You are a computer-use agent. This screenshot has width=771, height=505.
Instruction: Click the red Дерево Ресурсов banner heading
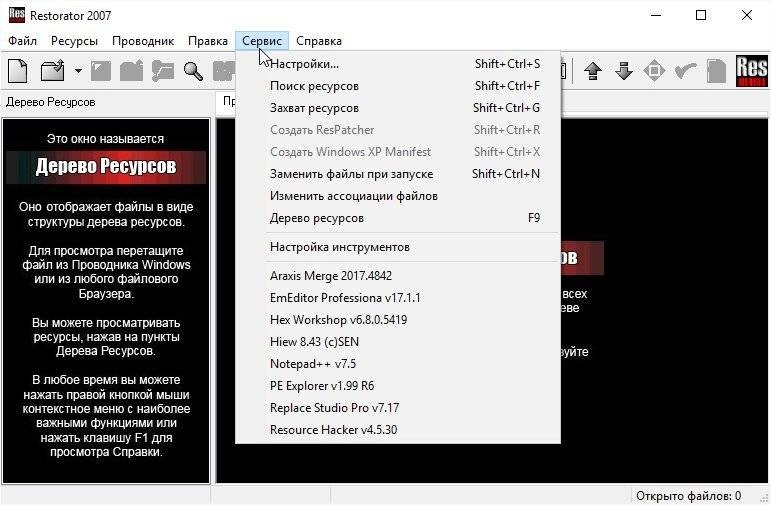click(x=106, y=167)
